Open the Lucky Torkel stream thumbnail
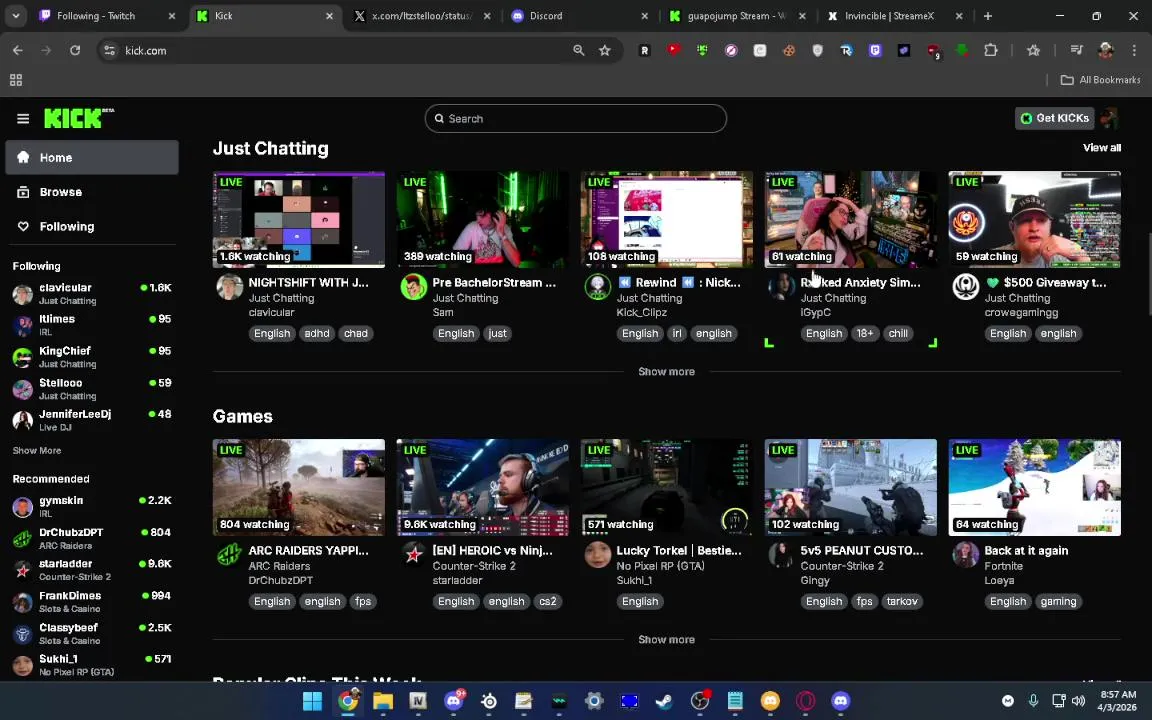Viewport: 1152px width, 720px height. pos(666,487)
